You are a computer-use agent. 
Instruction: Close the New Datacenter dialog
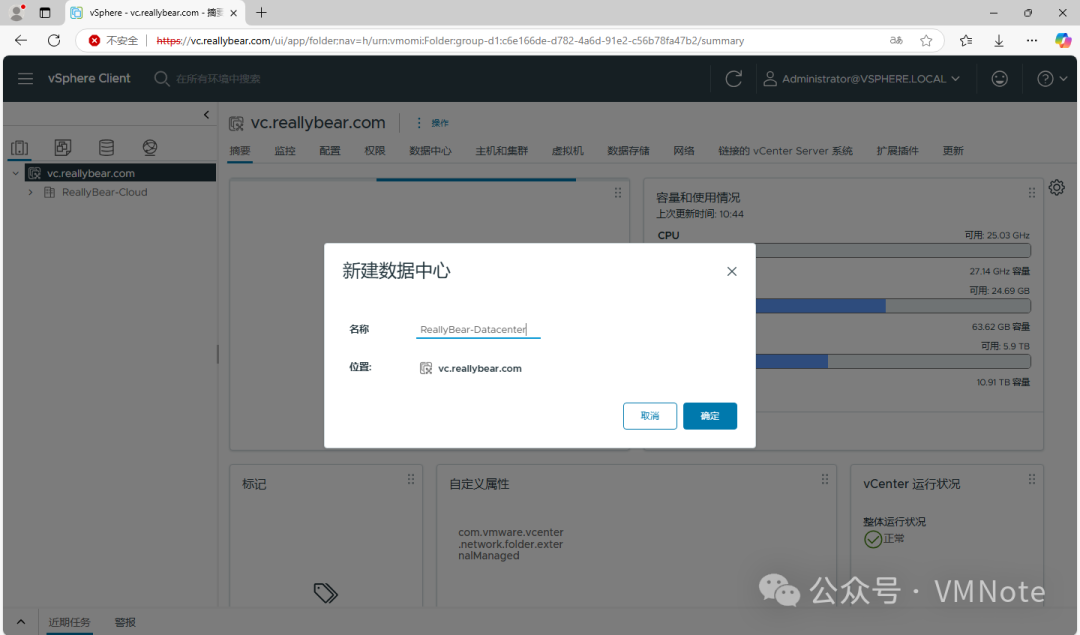tap(731, 271)
